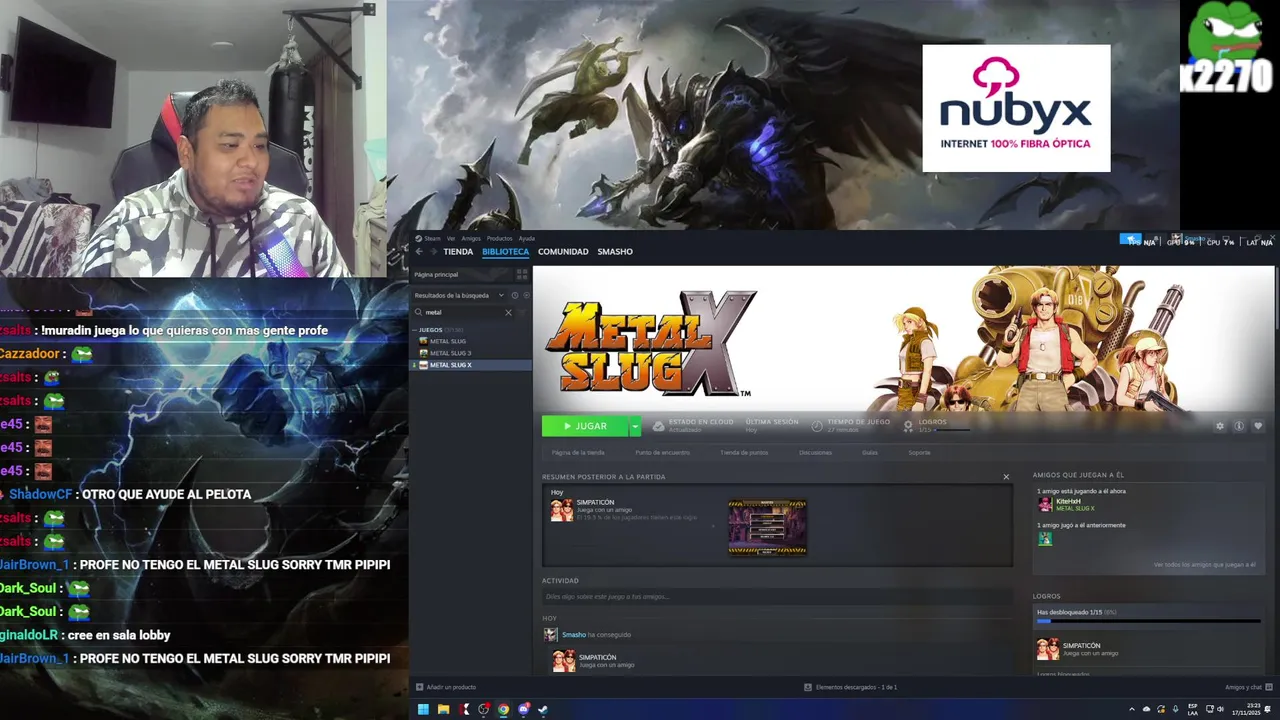
Task: Open Guías link
Action: (x=870, y=453)
